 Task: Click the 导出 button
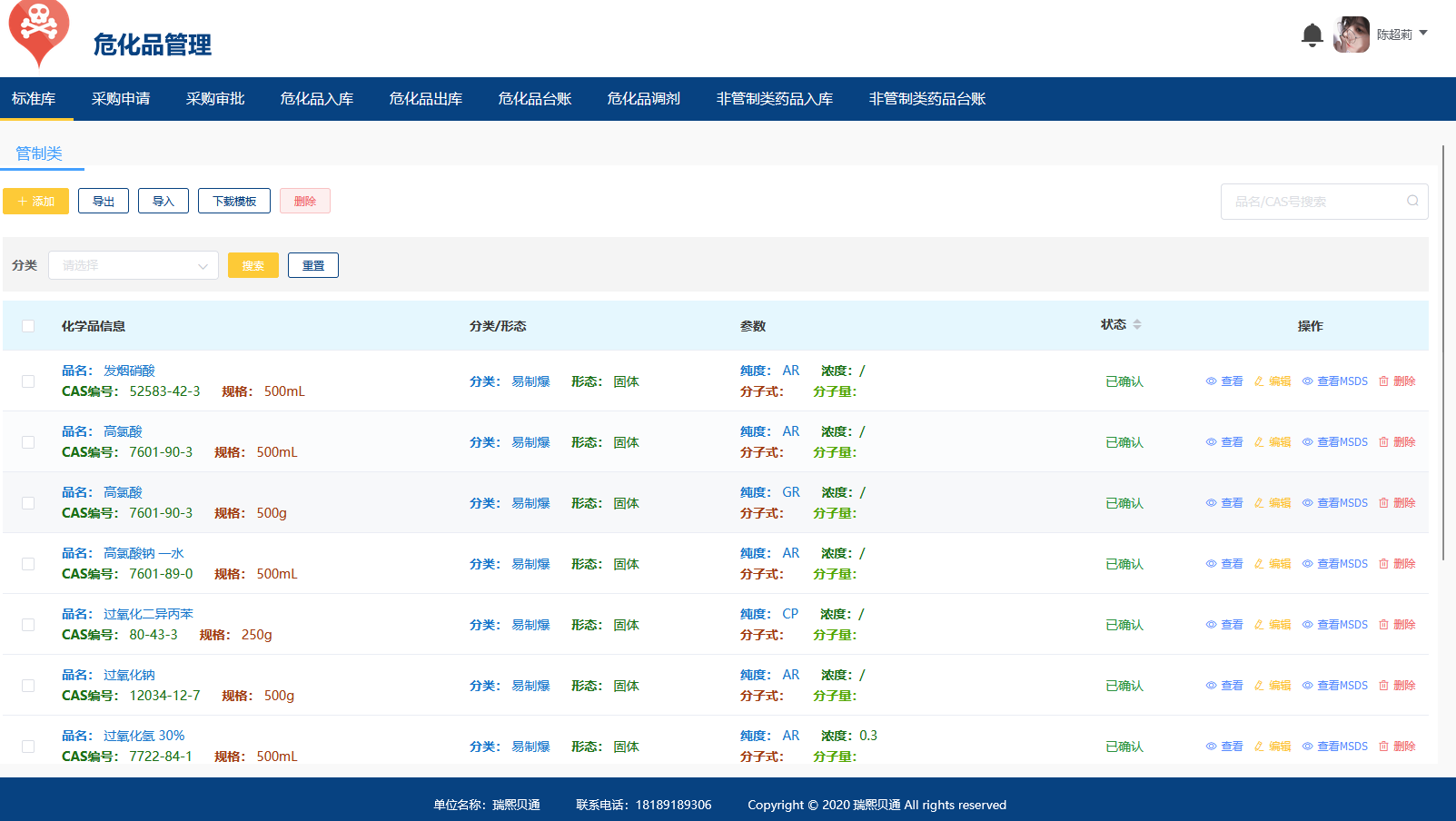tap(104, 201)
